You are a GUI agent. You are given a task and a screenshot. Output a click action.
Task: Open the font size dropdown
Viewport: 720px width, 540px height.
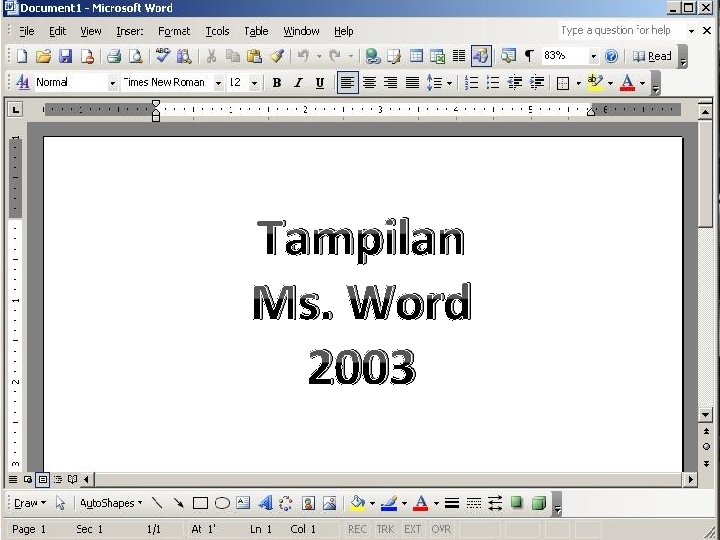click(x=254, y=83)
